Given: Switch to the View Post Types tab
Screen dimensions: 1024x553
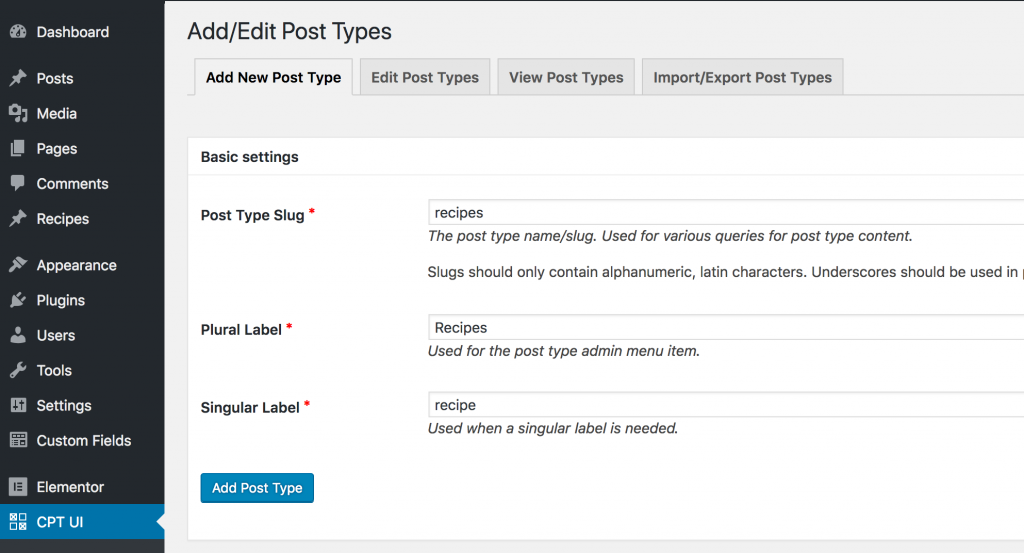Looking at the screenshot, I should [566, 77].
